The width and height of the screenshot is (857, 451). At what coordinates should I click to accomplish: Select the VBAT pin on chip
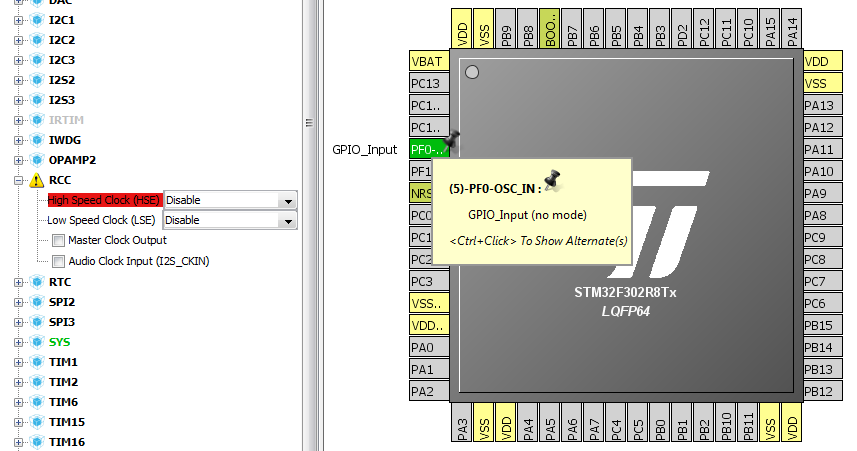[429, 61]
